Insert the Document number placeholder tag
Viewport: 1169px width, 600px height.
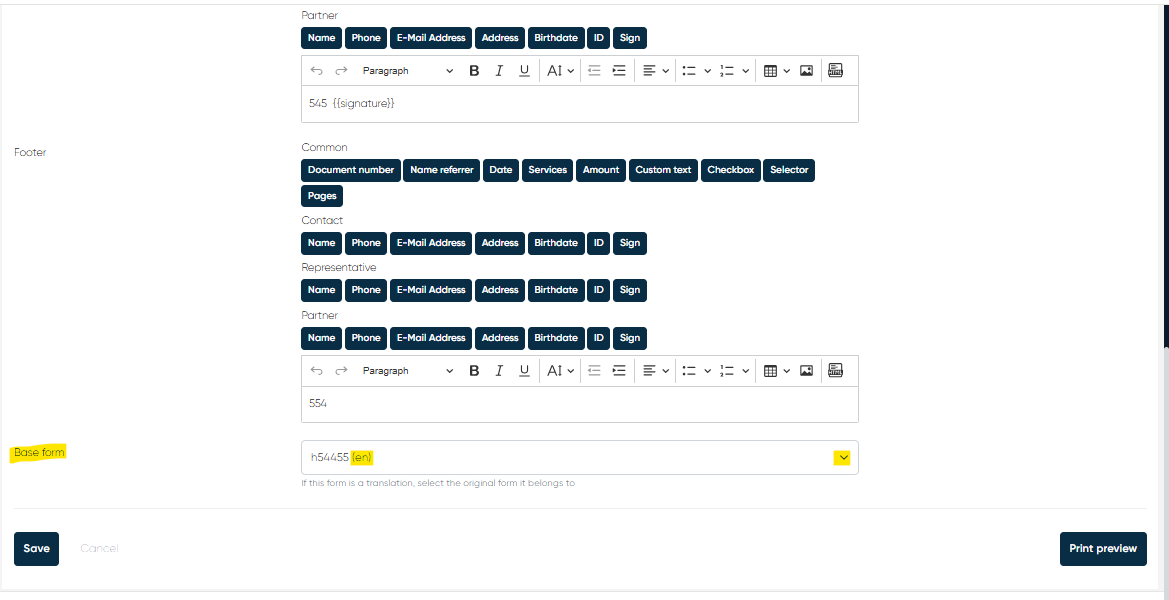tap(351, 170)
